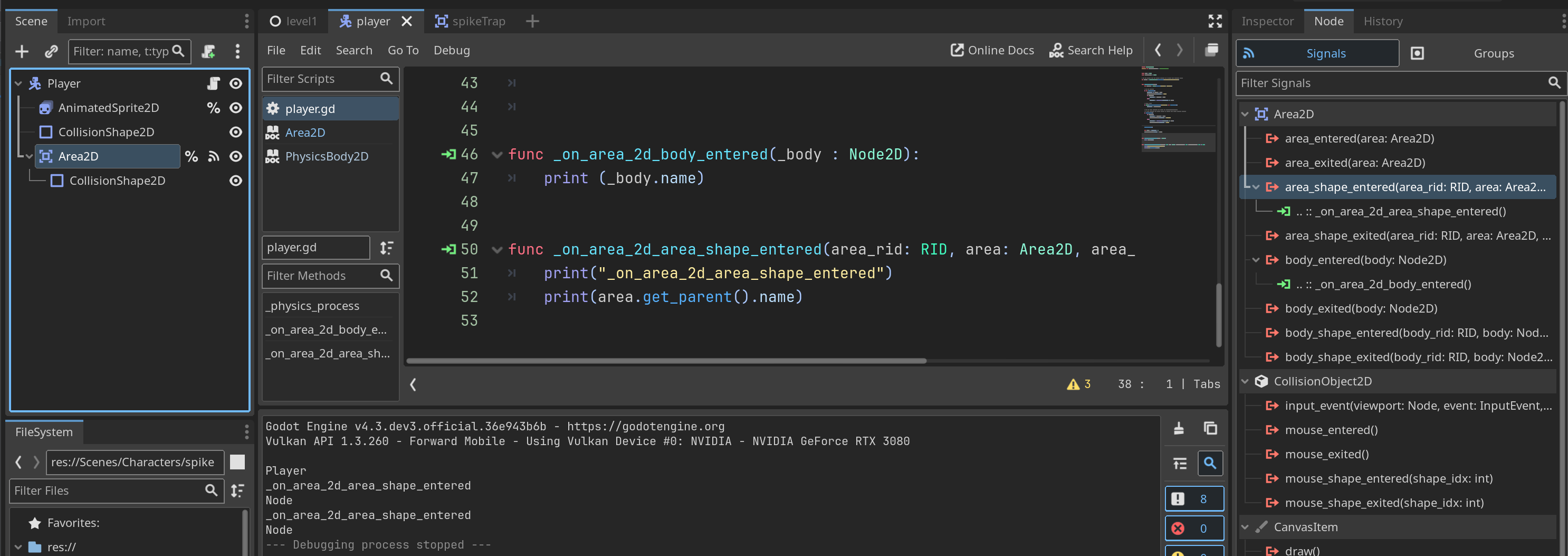Collapse the CollisionObject2D signals section
This screenshot has height=556, width=1568.
[1245, 381]
